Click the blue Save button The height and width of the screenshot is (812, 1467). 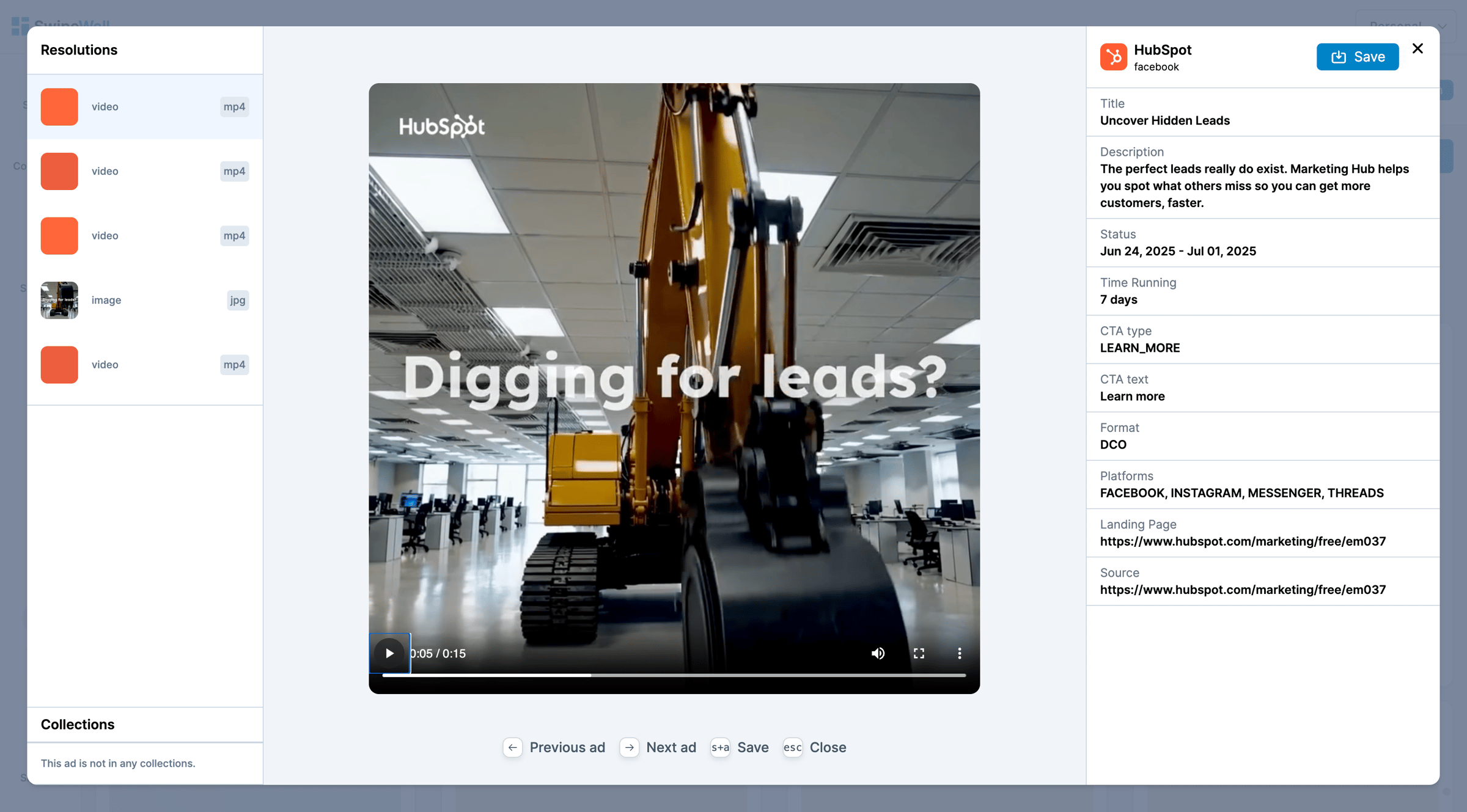click(1357, 57)
